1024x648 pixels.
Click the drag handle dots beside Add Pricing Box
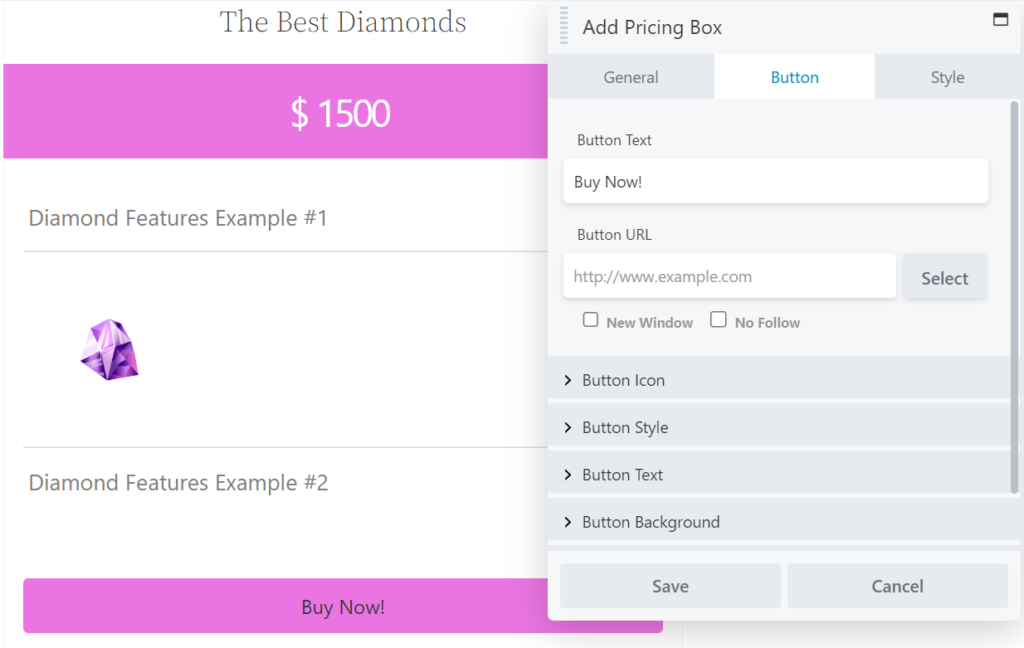point(562,27)
